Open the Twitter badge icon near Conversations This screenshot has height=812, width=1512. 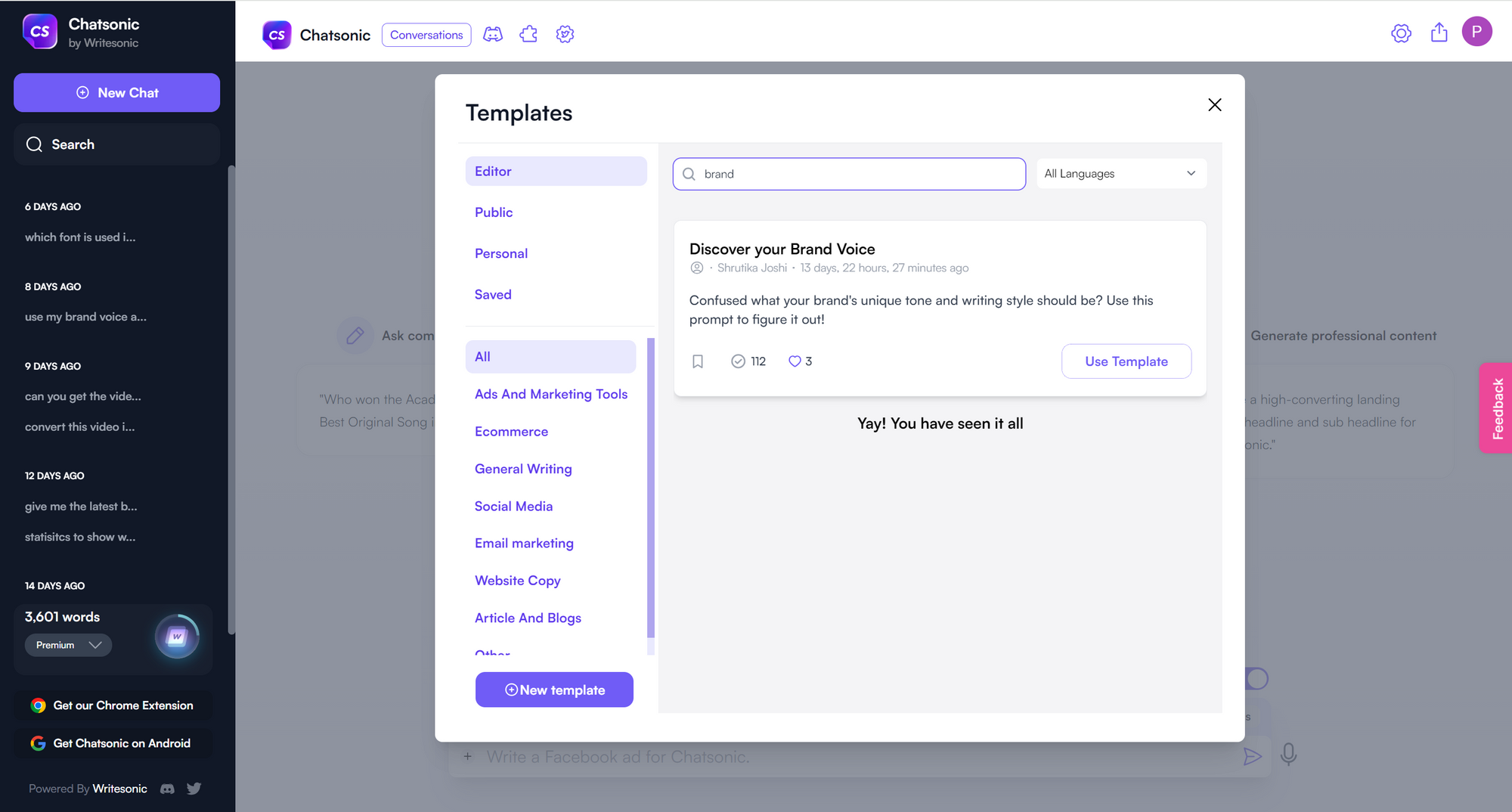click(x=565, y=34)
